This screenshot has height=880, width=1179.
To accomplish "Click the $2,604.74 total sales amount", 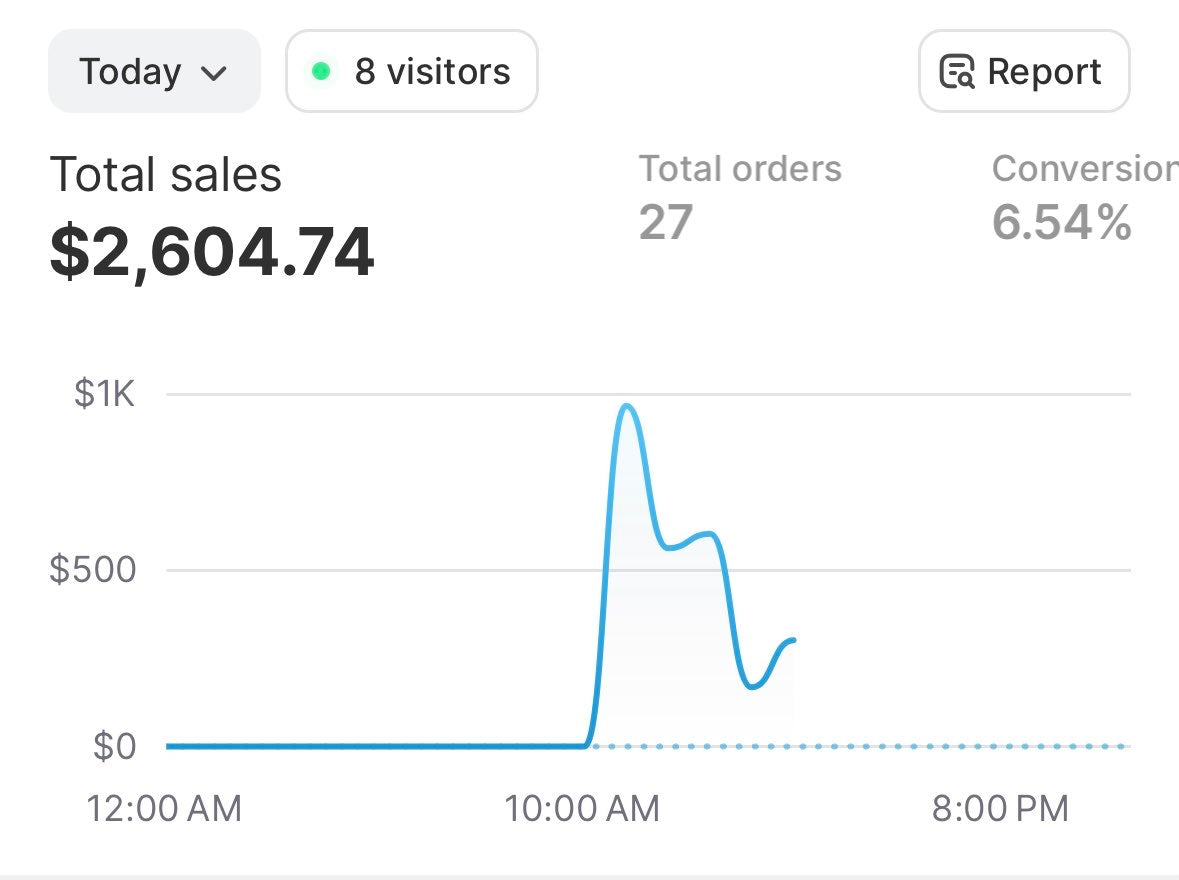I will (x=212, y=252).
